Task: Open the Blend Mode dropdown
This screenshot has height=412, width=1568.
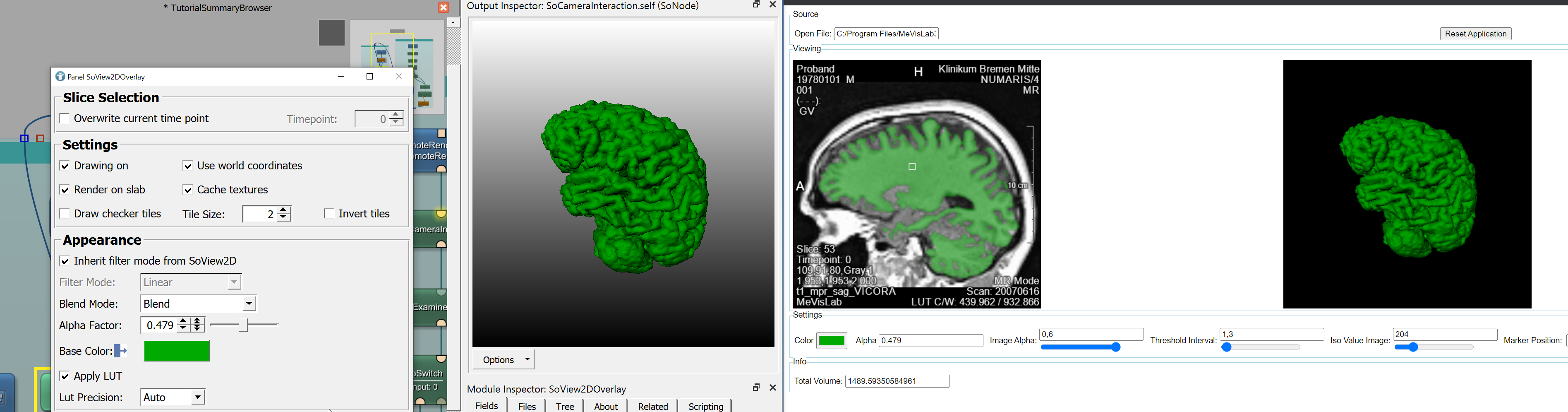Action: coord(199,304)
